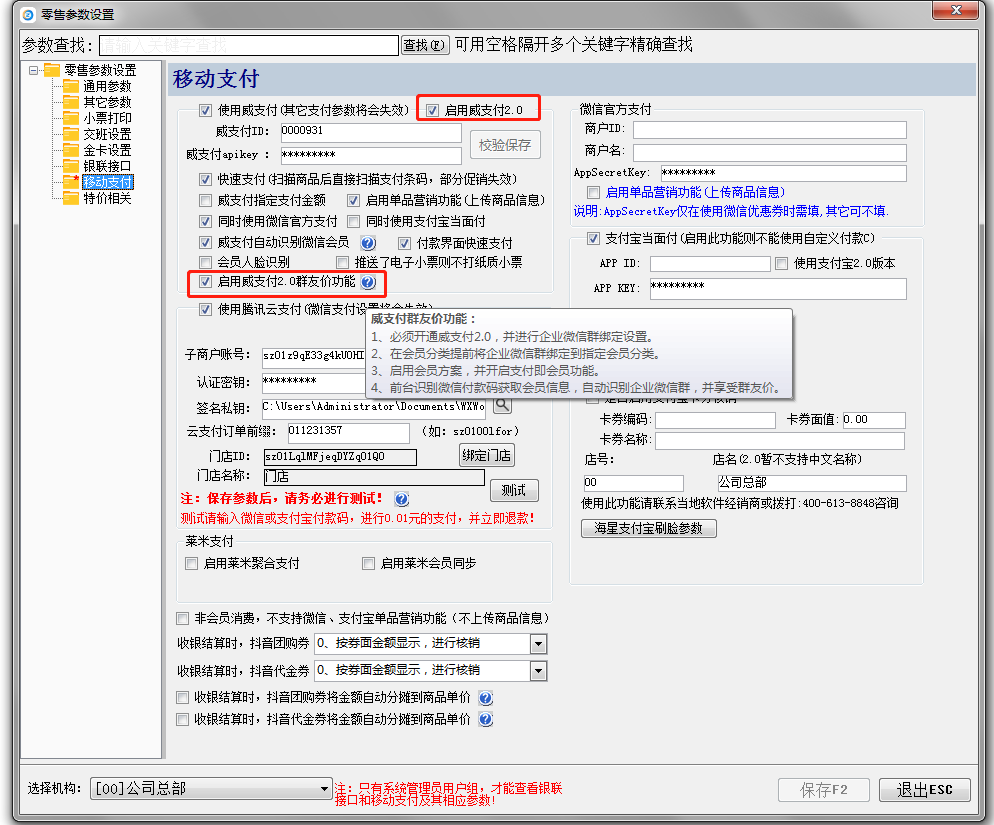The height and width of the screenshot is (825, 994).
Task: Click folder icon of 银联接口
Action: coord(71,166)
